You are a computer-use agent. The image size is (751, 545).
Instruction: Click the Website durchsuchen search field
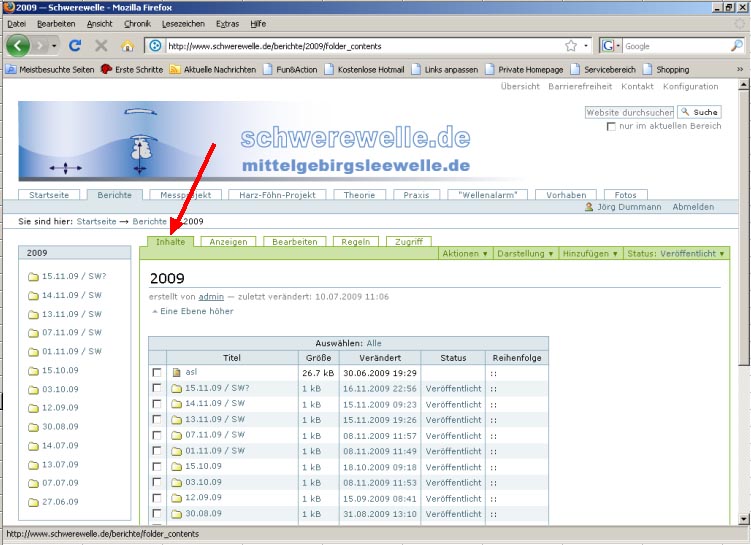(629, 112)
